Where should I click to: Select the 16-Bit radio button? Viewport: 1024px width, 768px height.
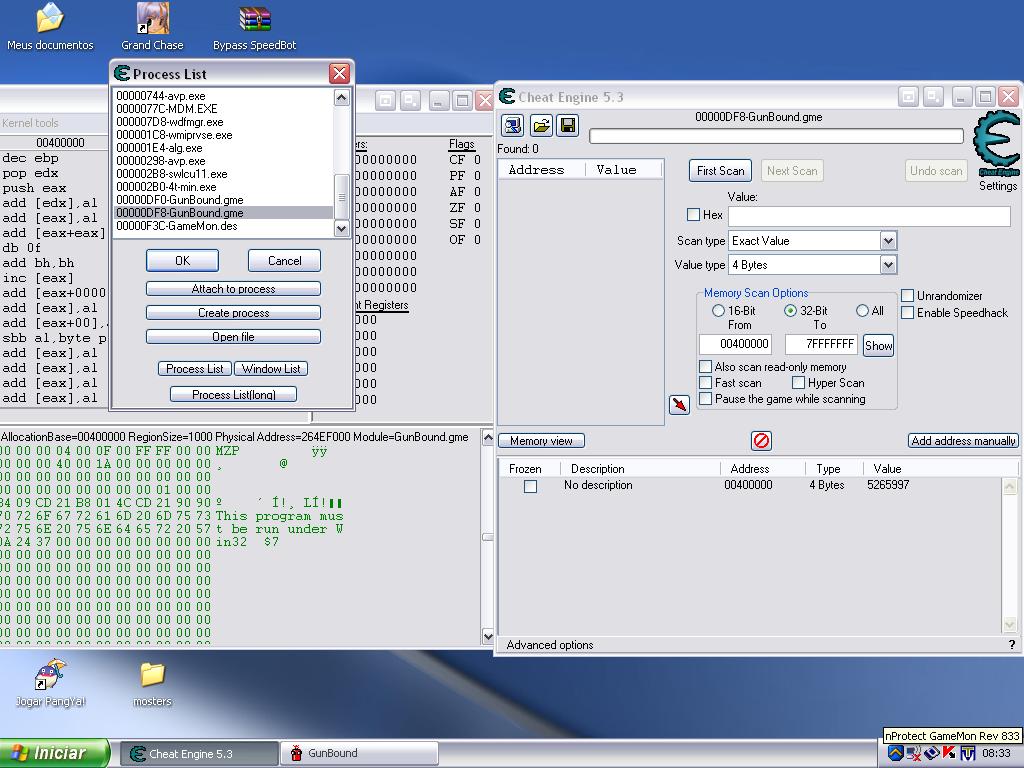point(718,311)
